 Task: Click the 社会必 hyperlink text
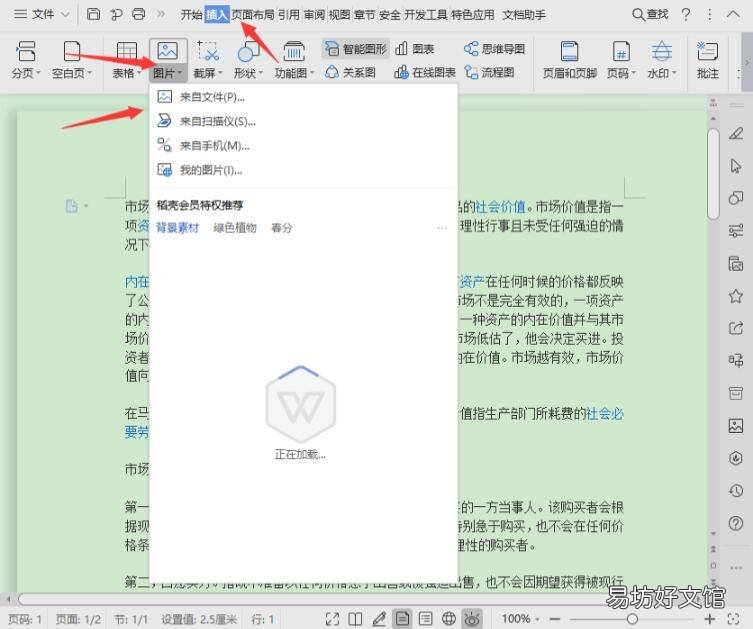604,413
